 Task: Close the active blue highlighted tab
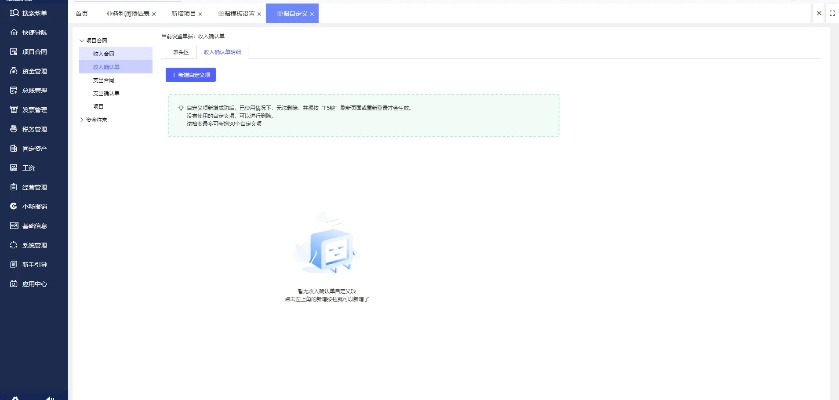click(x=312, y=14)
